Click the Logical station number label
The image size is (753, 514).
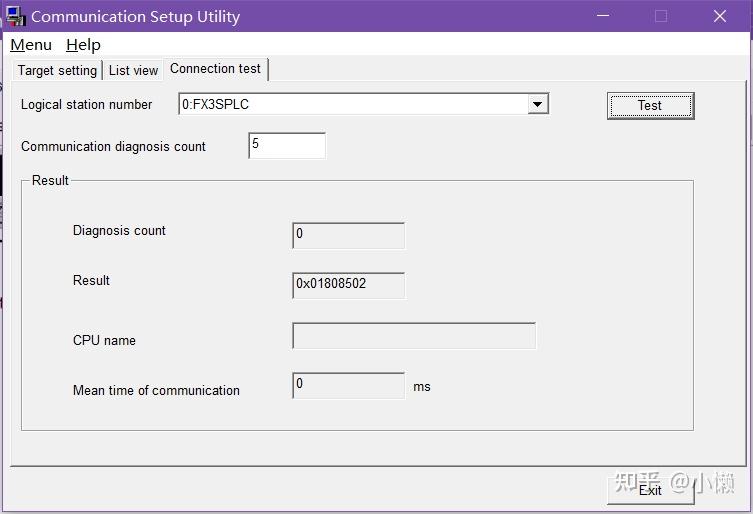tap(87, 104)
